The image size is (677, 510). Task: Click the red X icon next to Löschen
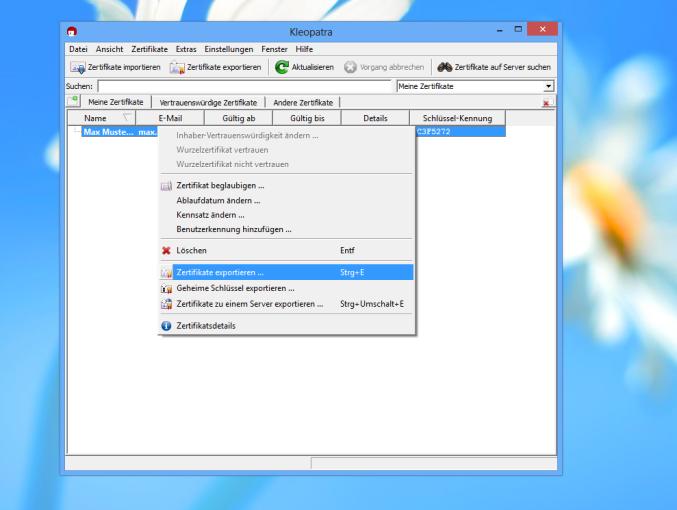point(166,250)
